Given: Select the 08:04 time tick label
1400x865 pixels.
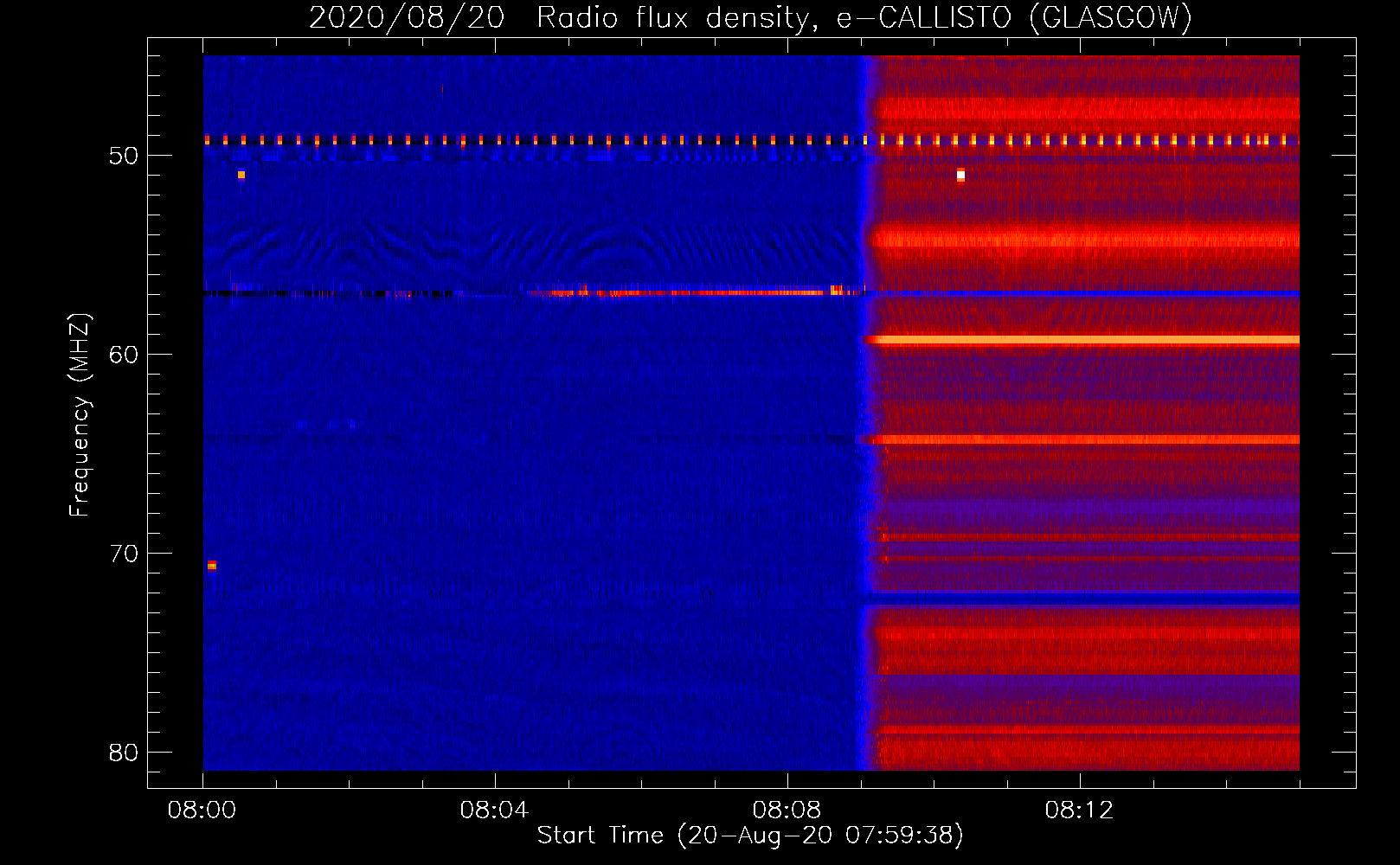Looking at the screenshot, I should pyautogui.click(x=495, y=811).
